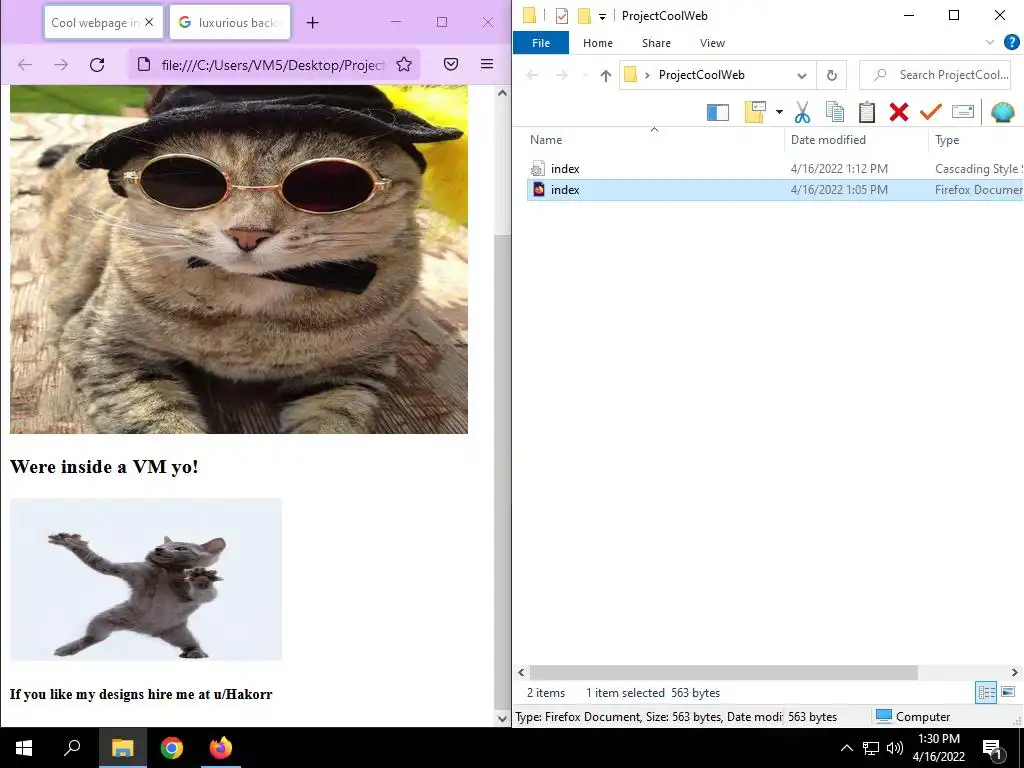Paste using the clipboard toolbar icon
Screen dimensions: 1024x768
pyautogui.click(x=867, y=112)
